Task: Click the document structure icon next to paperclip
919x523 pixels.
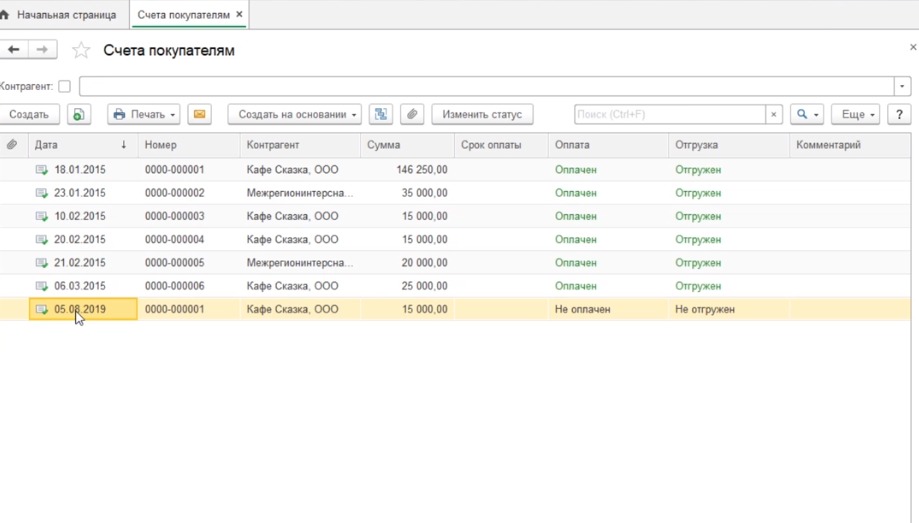Action: pyautogui.click(x=380, y=115)
